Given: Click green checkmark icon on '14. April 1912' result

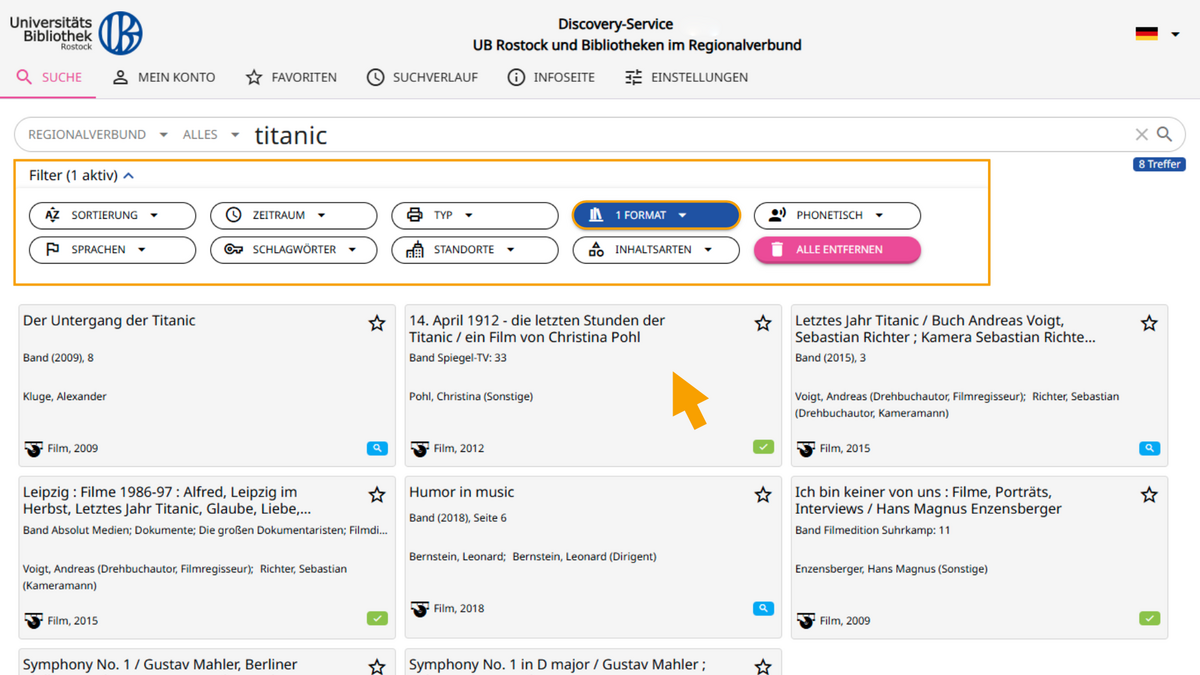Looking at the screenshot, I should [763, 447].
